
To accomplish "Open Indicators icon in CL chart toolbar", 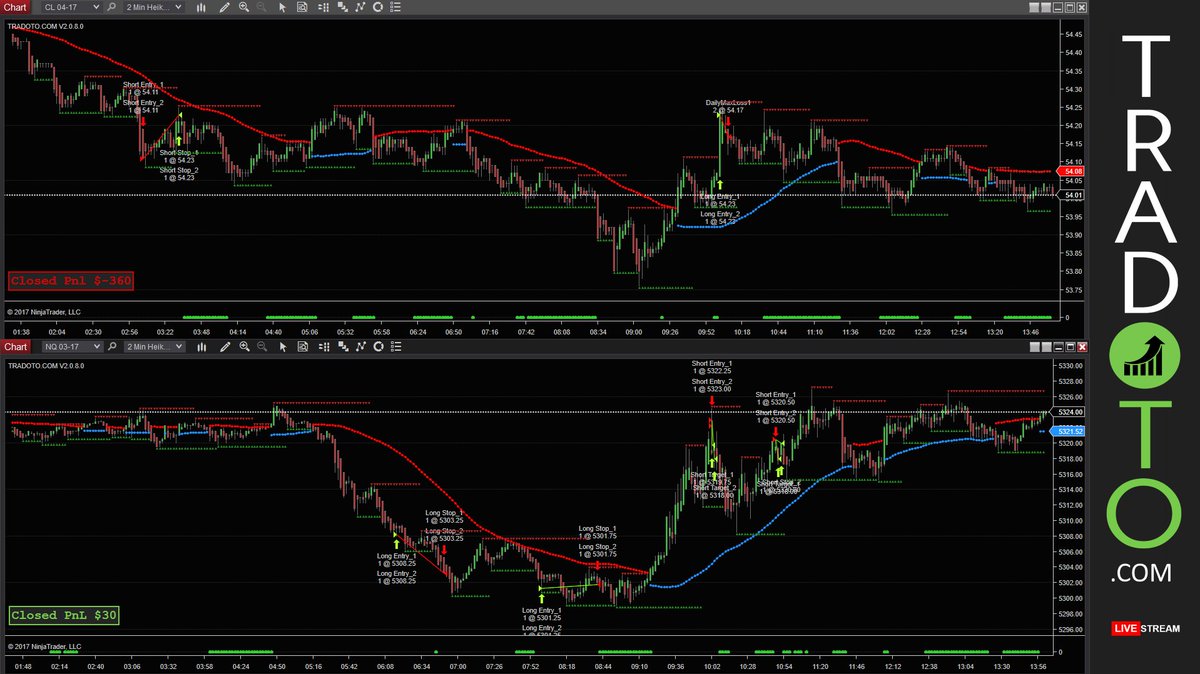I will point(358,7).
